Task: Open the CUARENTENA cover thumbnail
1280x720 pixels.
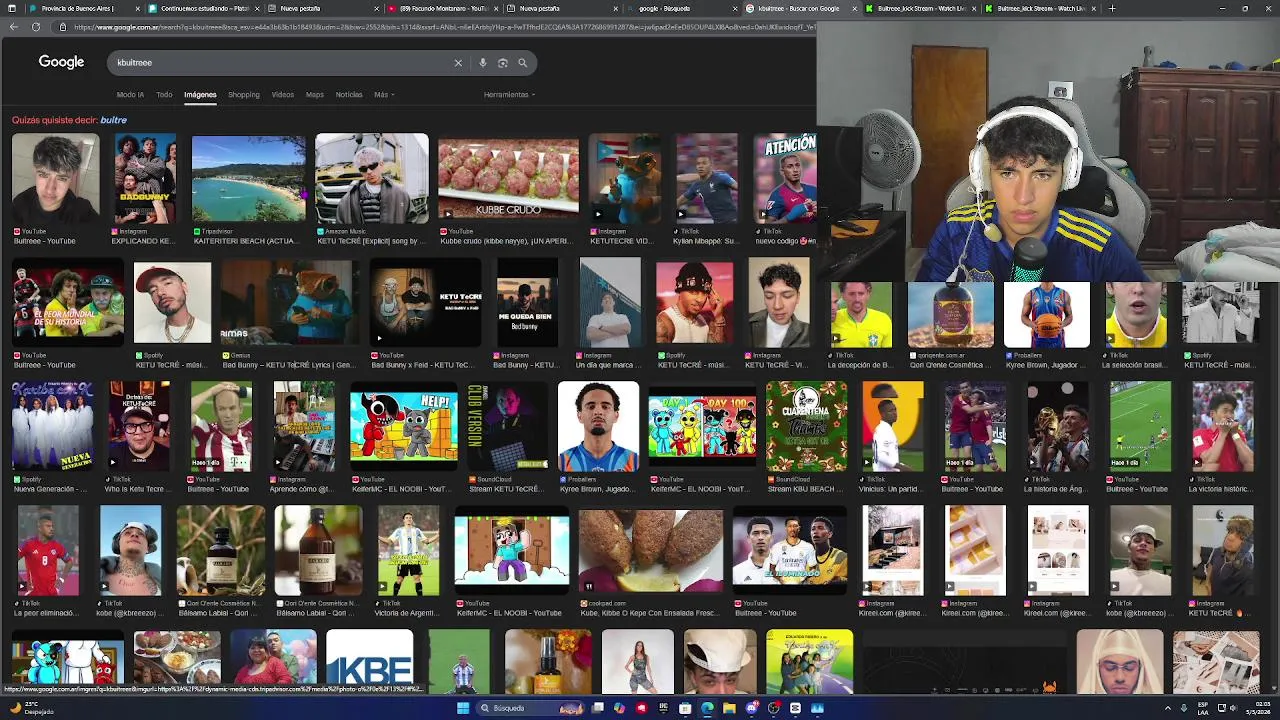Action: 806,425
